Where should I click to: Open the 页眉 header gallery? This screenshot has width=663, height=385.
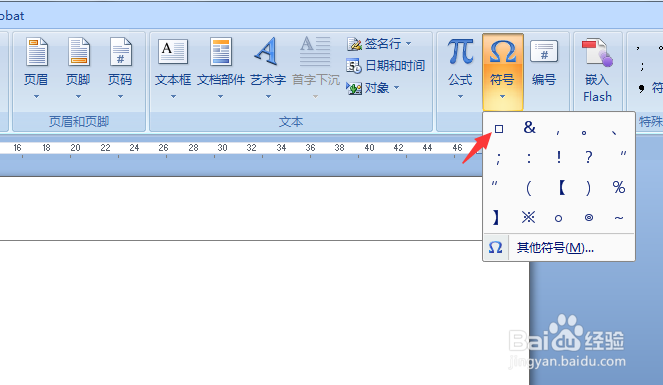click(36, 68)
